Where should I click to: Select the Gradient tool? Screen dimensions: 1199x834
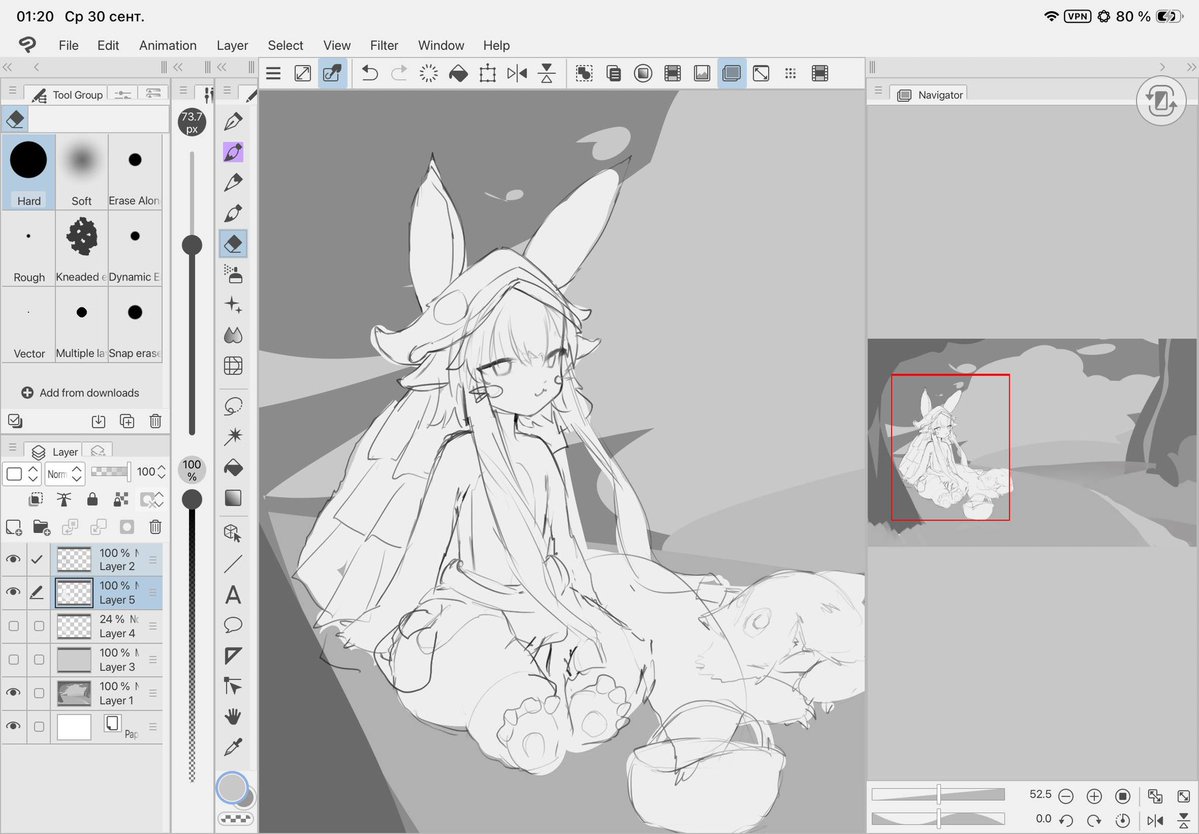tap(233, 498)
